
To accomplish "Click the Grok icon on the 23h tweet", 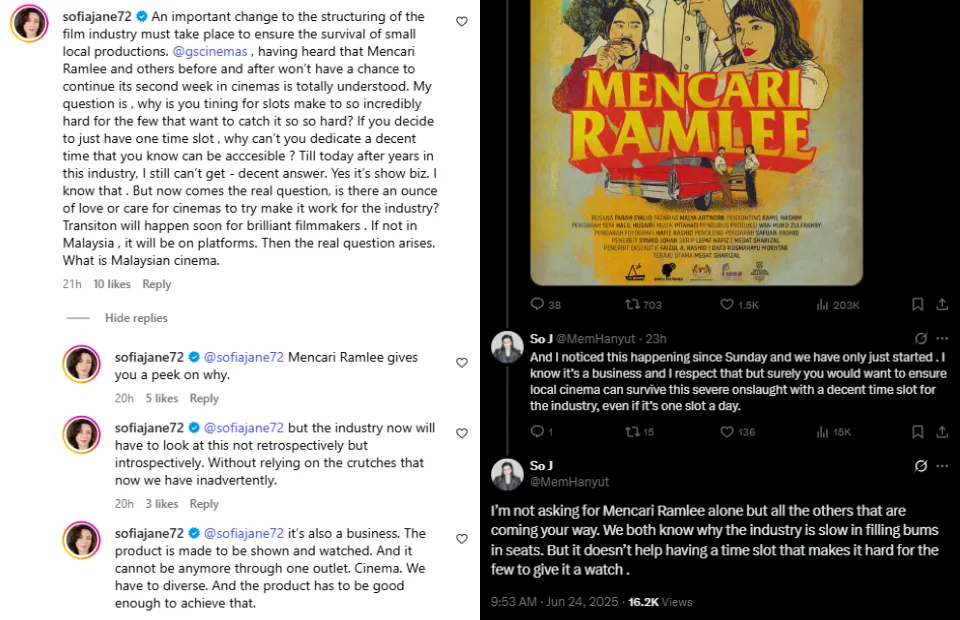I will click(x=921, y=338).
